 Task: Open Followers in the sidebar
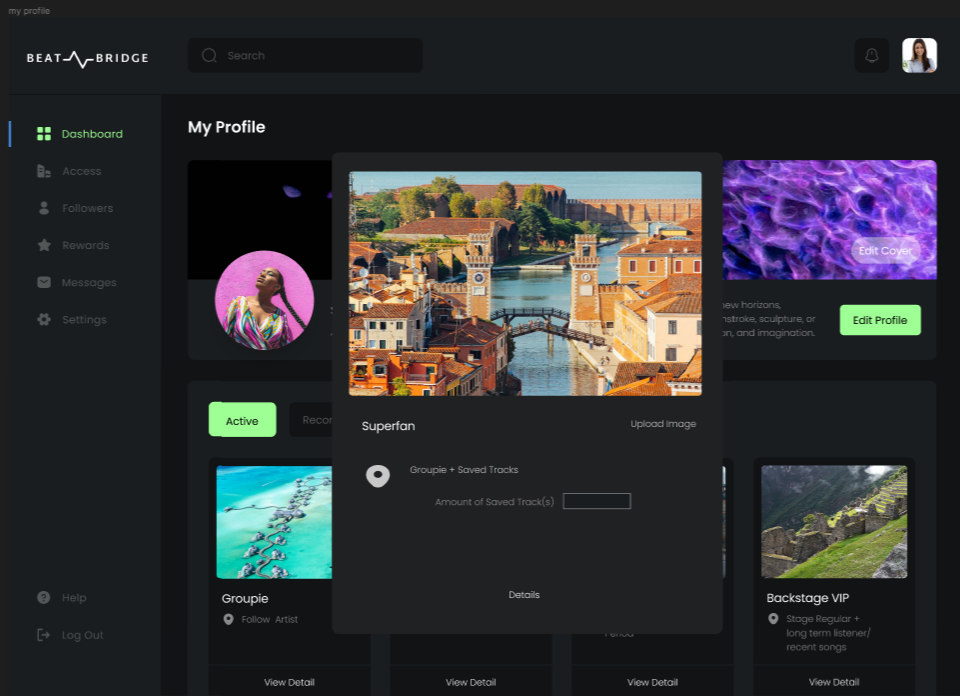click(x=88, y=208)
